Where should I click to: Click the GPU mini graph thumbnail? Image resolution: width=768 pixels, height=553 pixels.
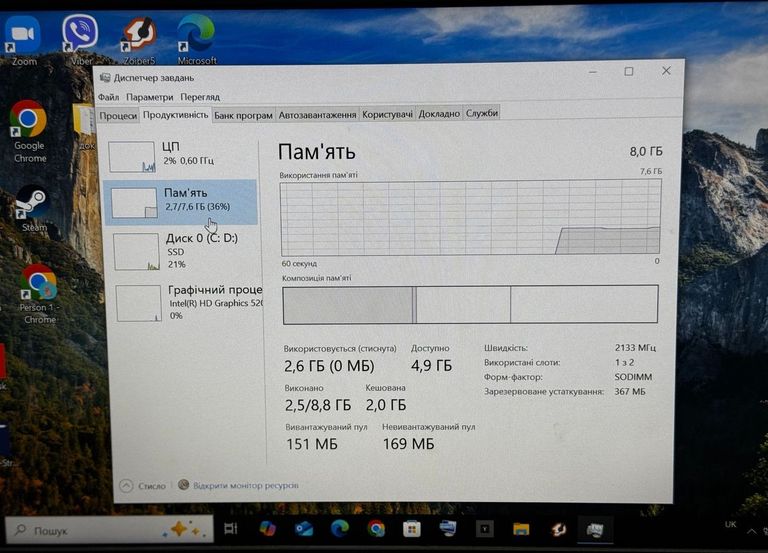(139, 303)
